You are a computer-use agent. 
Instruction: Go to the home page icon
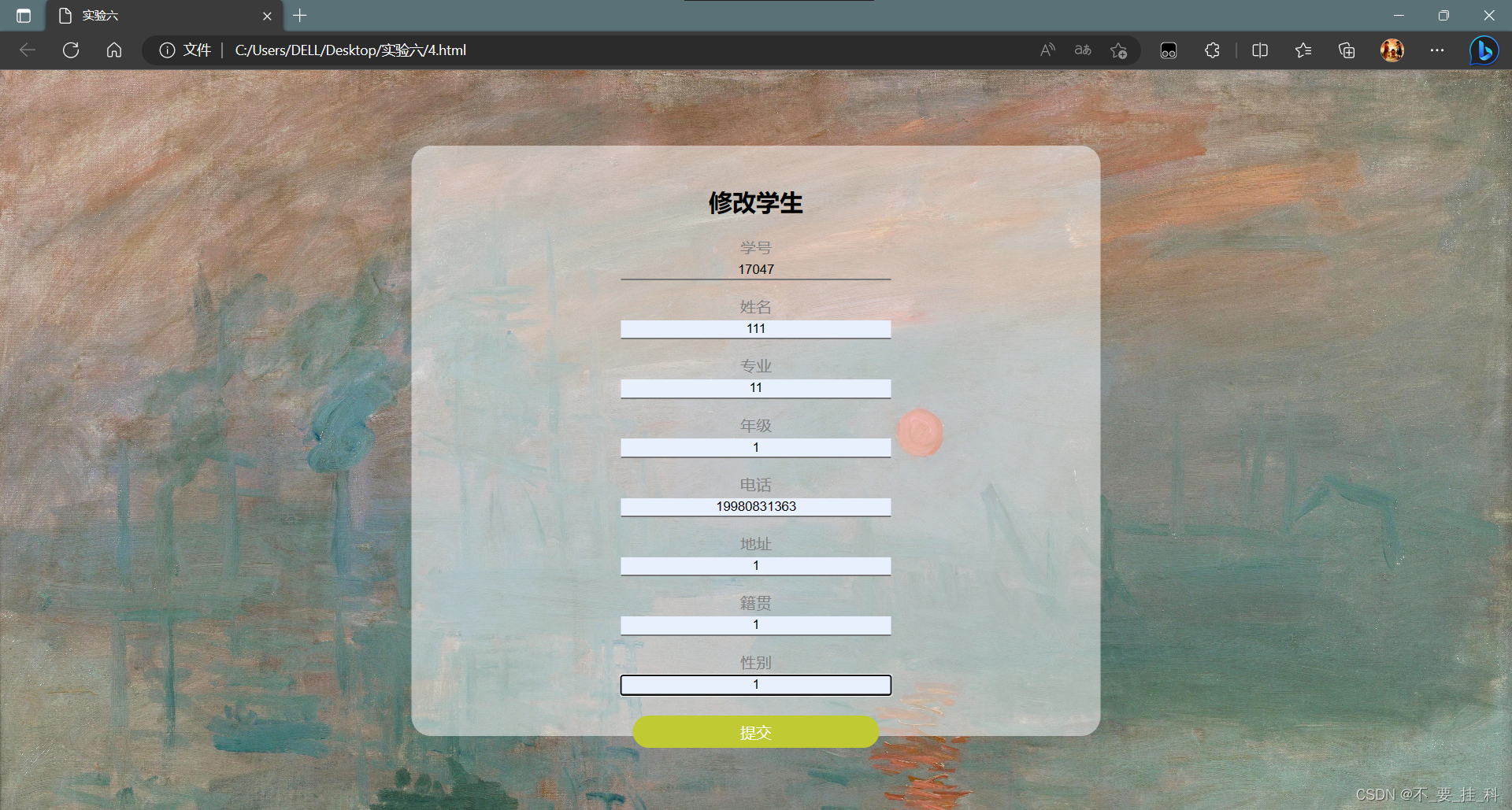pyautogui.click(x=114, y=50)
